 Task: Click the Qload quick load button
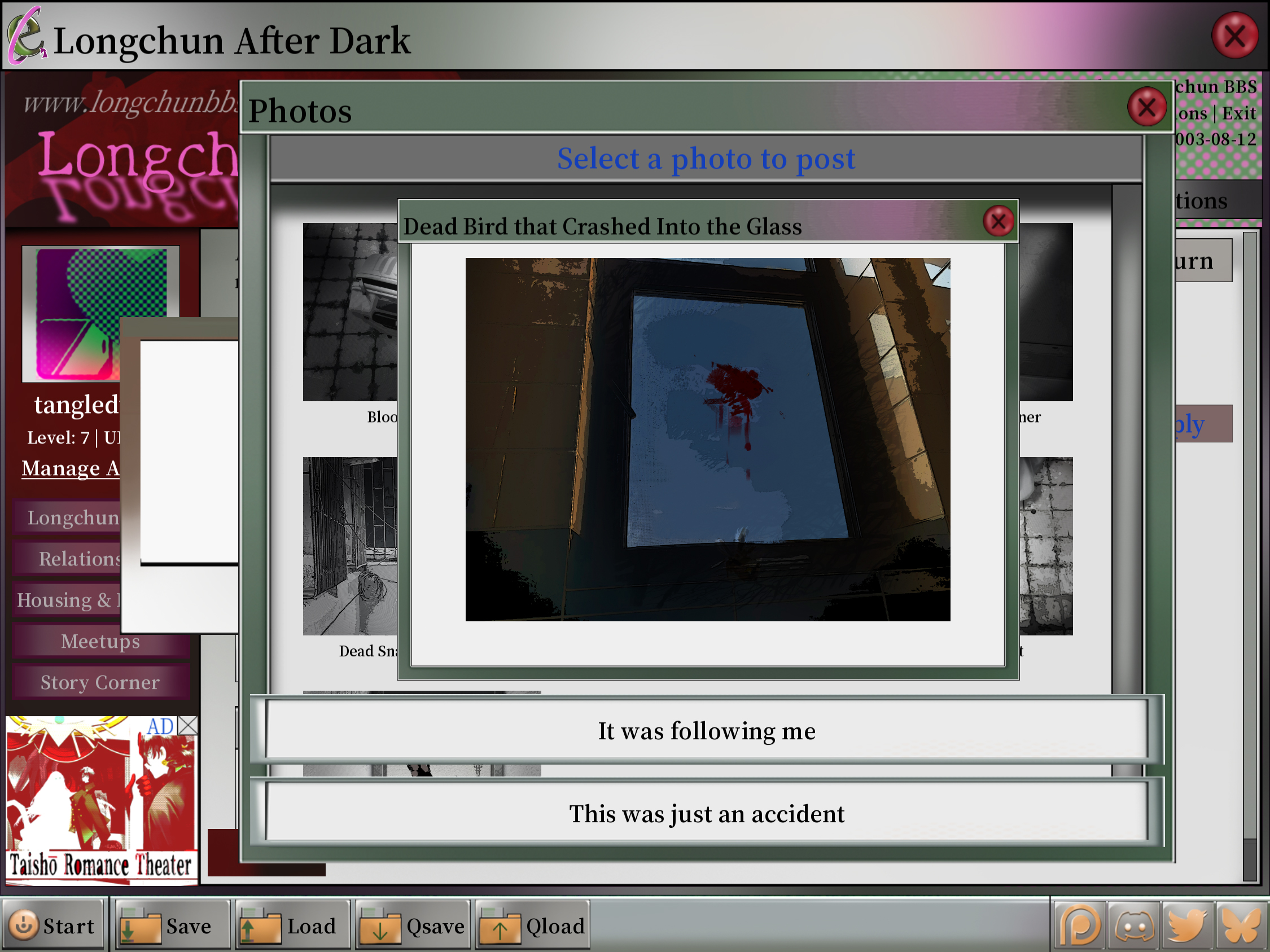tap(532, 925)
